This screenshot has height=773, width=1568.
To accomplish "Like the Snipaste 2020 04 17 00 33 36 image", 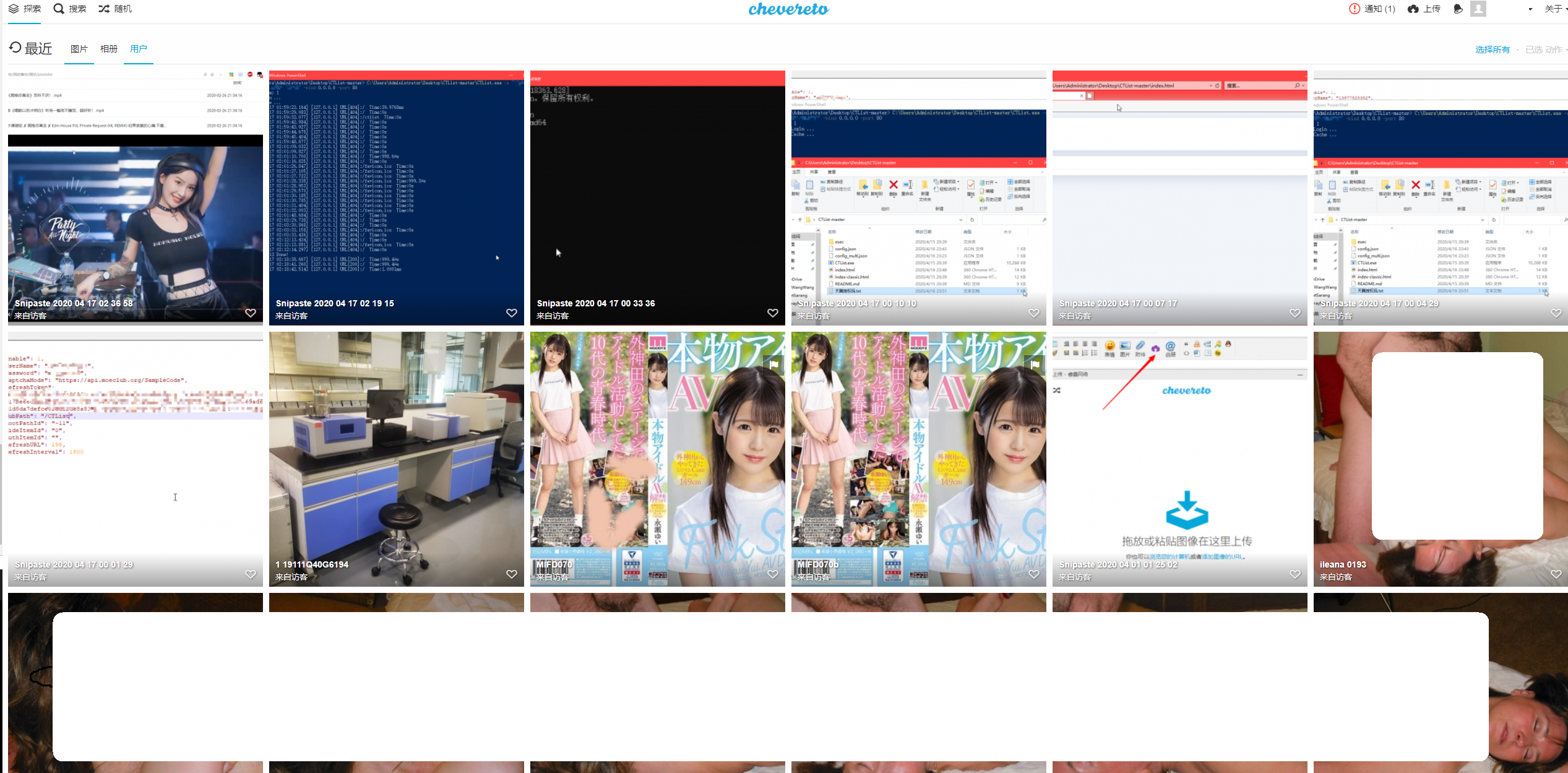I will tap(773, 313).
